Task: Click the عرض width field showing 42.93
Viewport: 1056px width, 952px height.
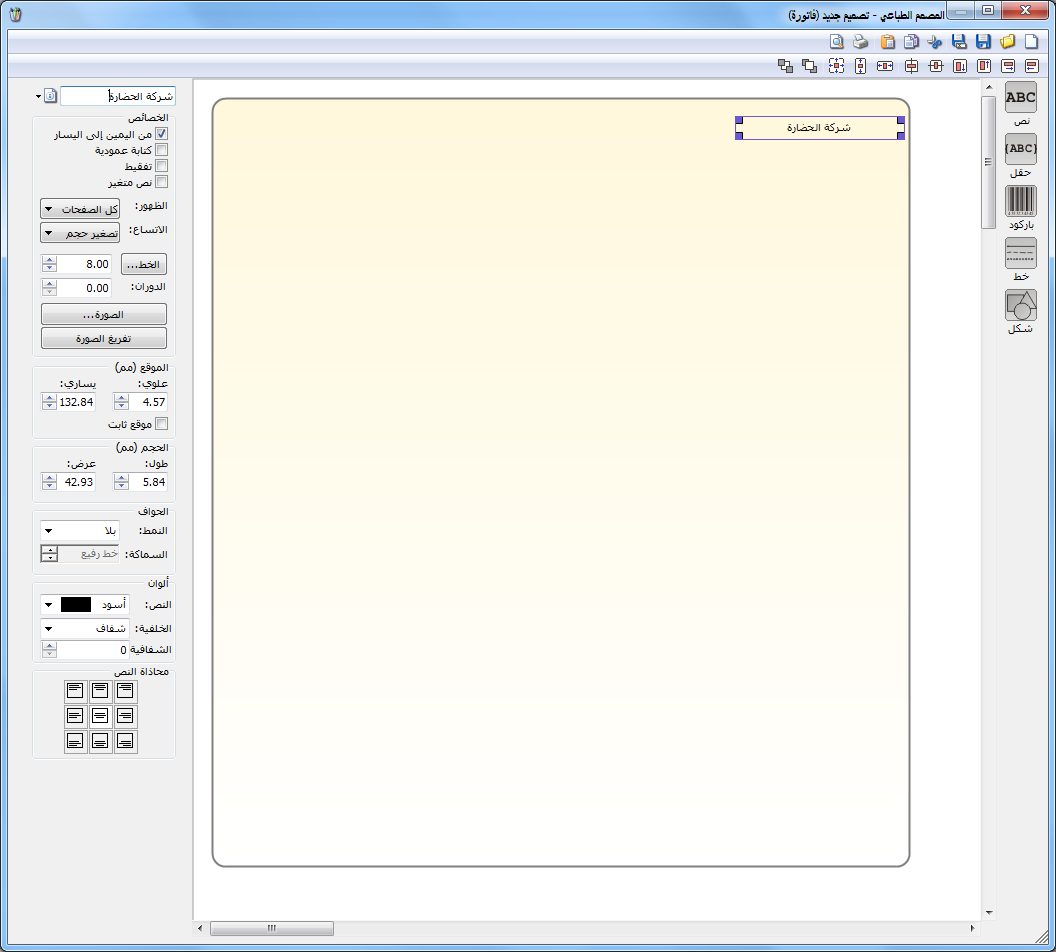Action: (75, 482)
